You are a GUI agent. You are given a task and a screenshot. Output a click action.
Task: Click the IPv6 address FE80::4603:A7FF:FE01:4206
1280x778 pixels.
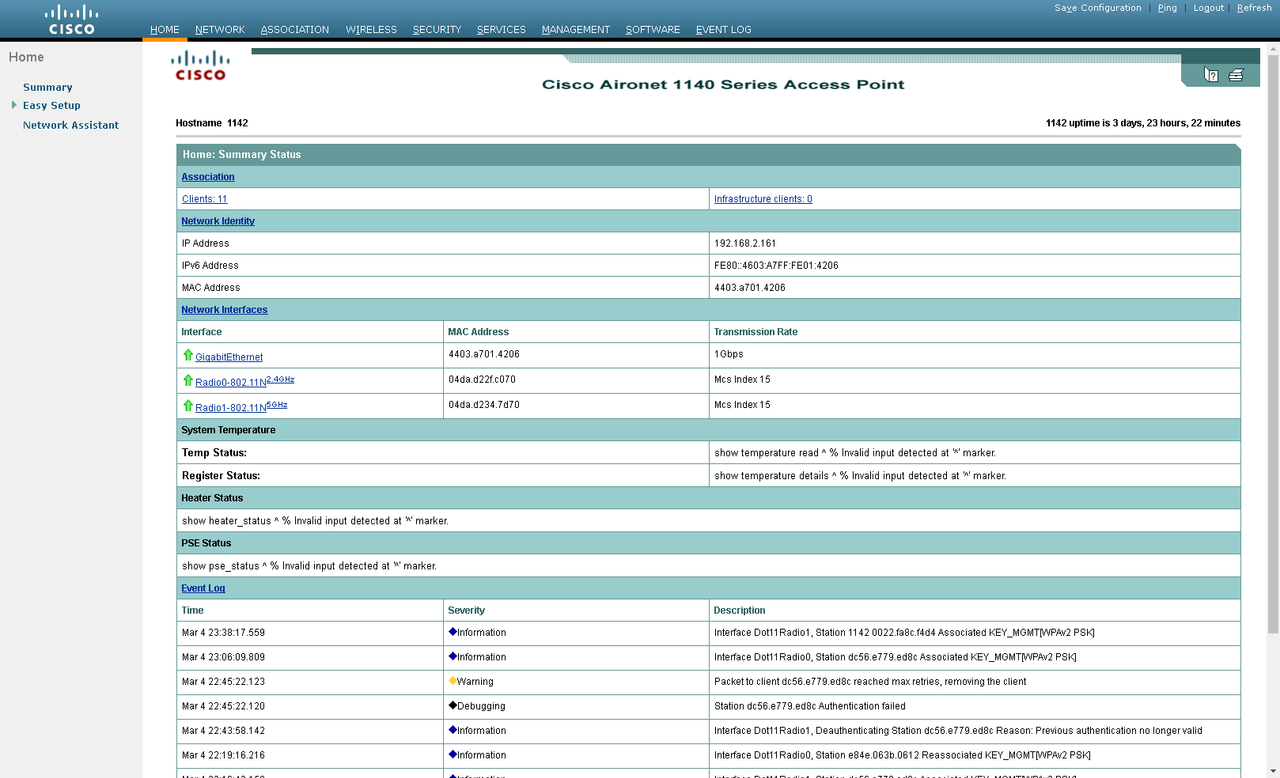click(x=776, y=265)
